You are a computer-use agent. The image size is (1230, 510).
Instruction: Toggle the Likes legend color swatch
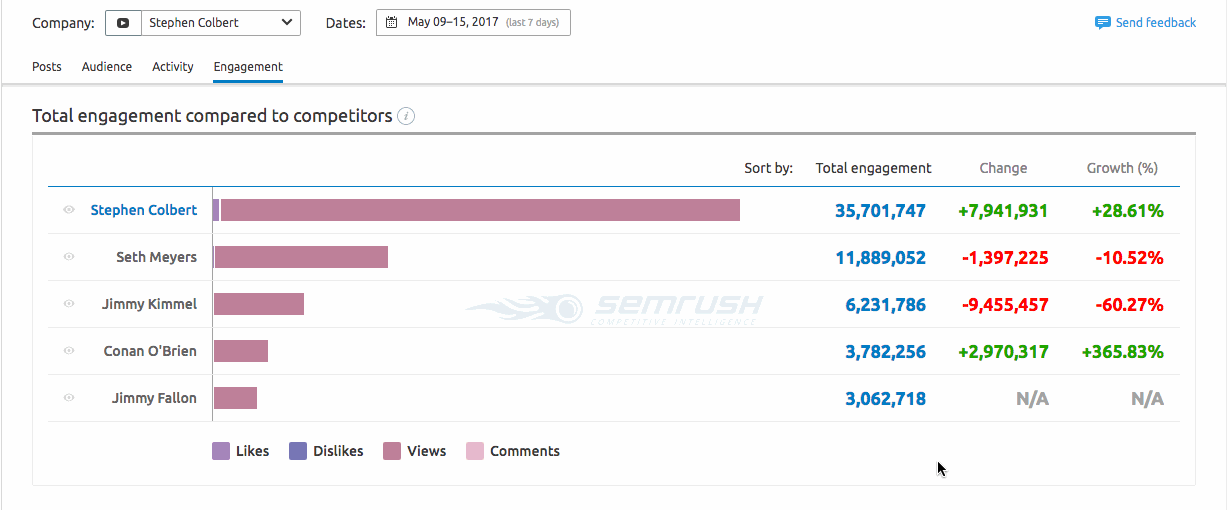coord(221,451)
